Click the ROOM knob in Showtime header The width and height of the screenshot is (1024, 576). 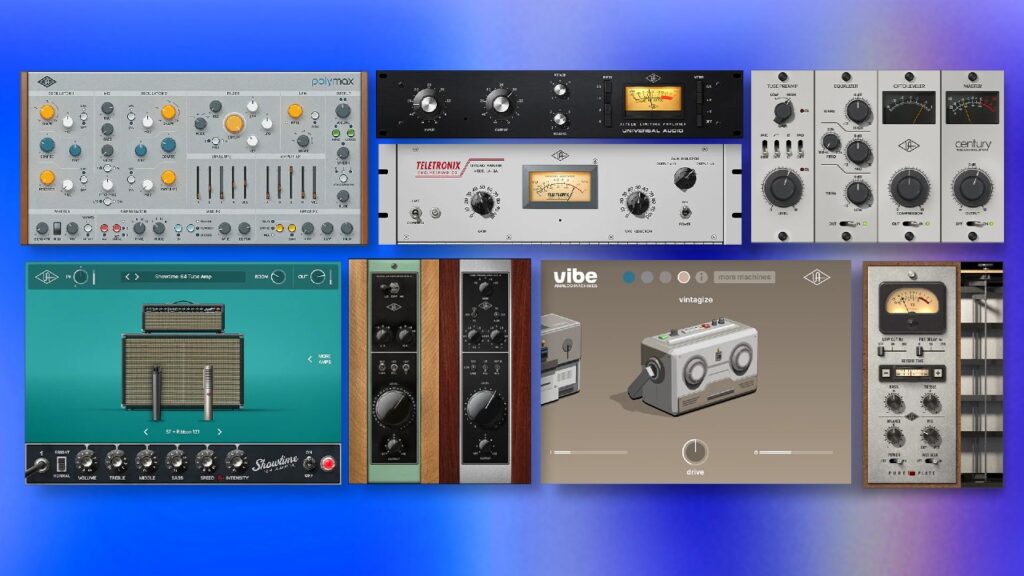(278, 277)
